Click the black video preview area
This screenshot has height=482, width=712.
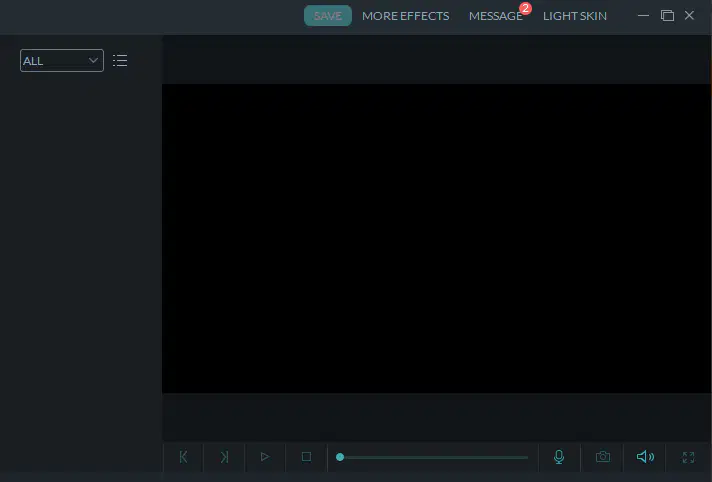coord(436,239)
